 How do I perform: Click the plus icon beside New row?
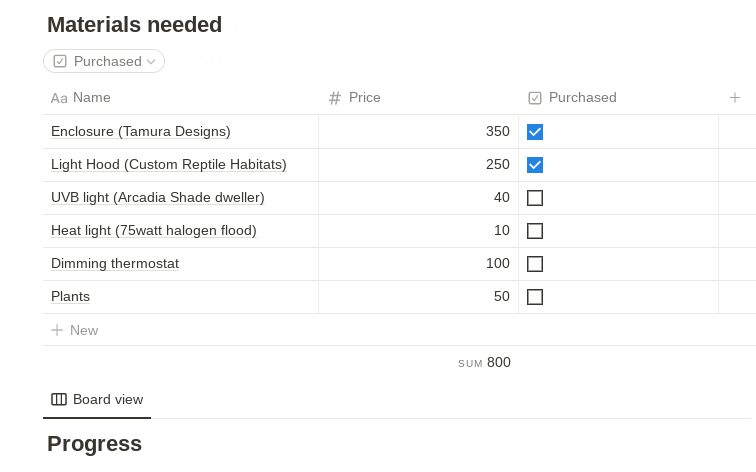[x=57, y=330]
